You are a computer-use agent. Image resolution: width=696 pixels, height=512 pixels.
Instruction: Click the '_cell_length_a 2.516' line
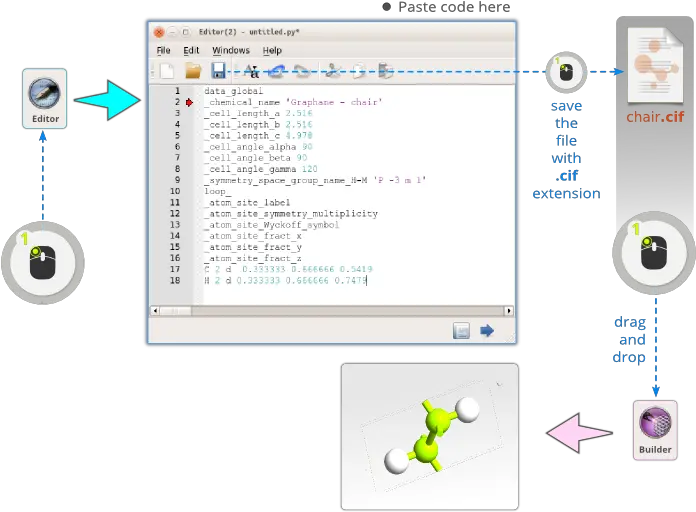click(x=258, y=113)
